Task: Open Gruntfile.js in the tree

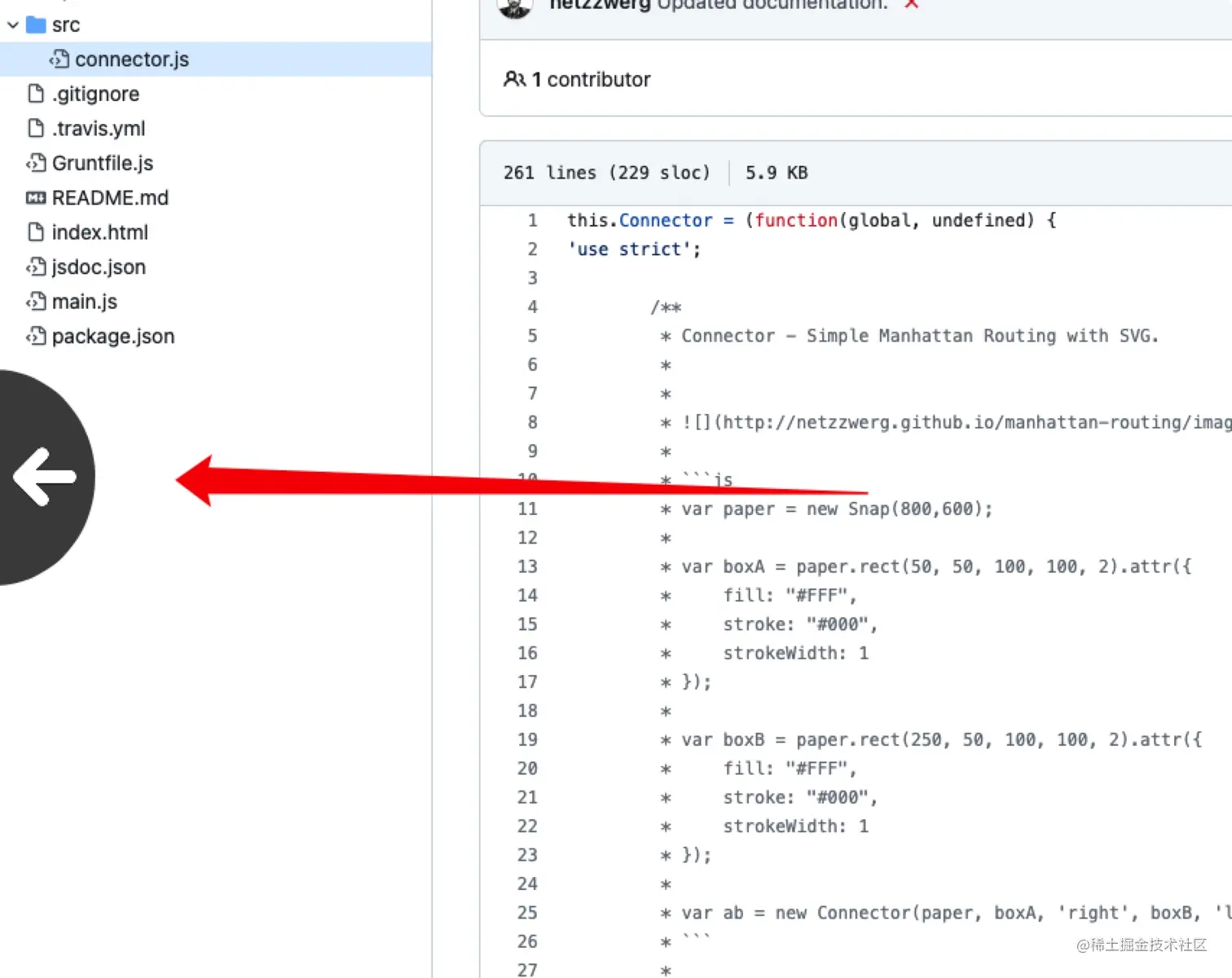Action: click(x=103, y=163)
